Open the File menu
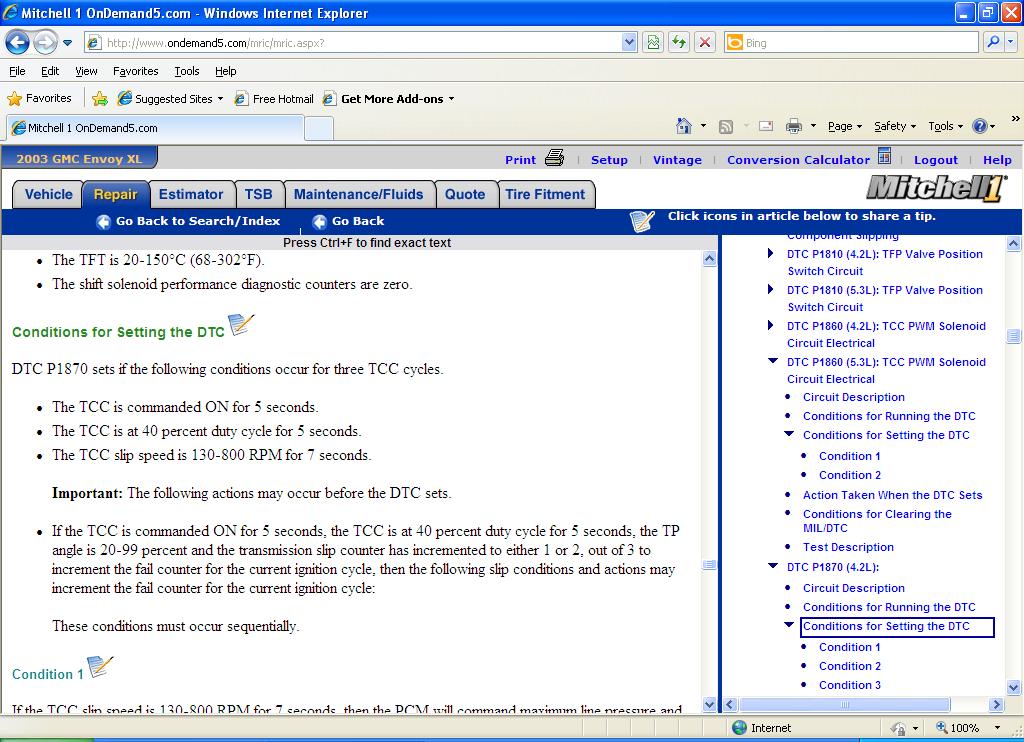The image size is (1024, 742). click(x=18, y=71)
